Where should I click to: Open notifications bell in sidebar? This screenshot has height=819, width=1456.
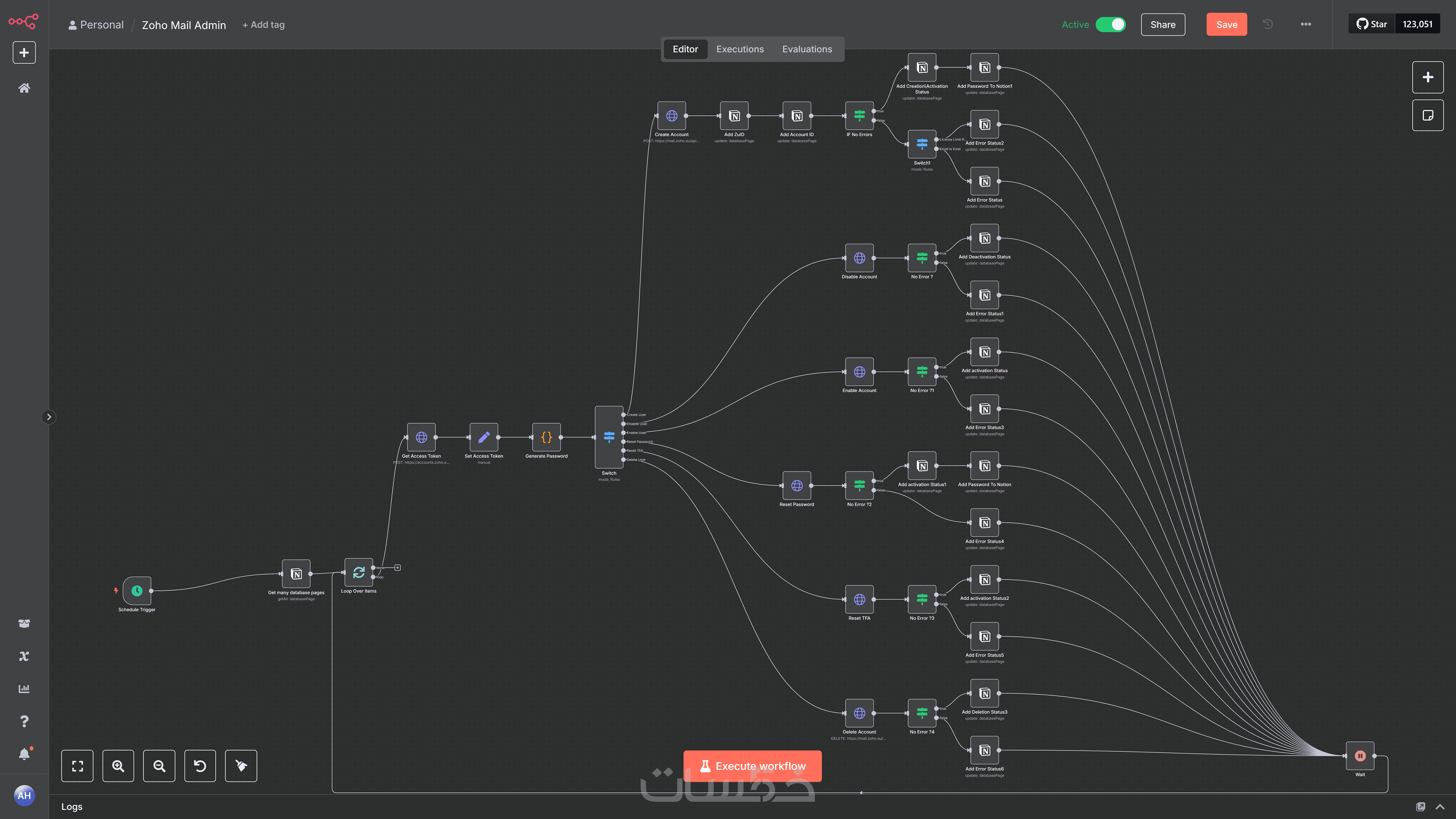coord(24,754)
